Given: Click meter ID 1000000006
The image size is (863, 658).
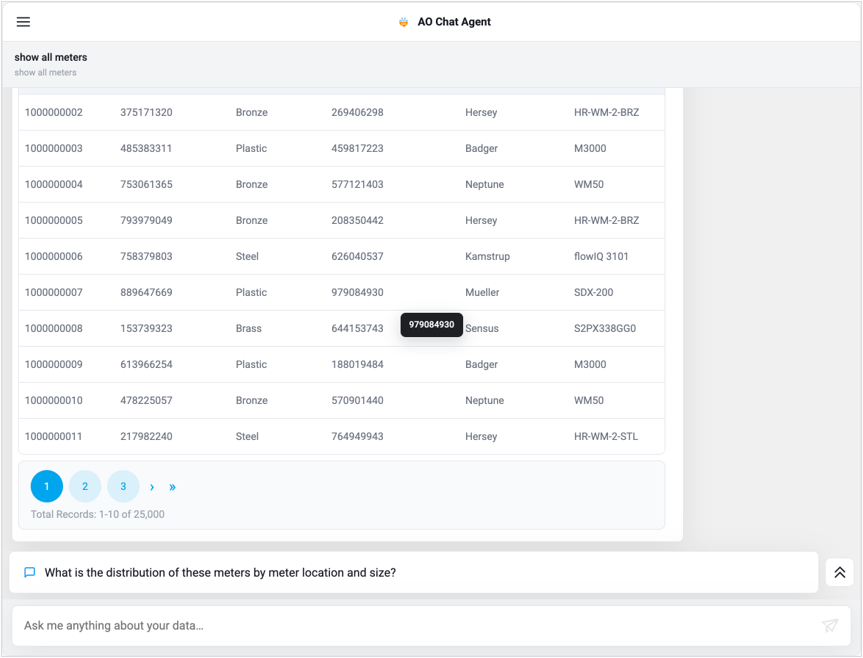Looking at the screenshot, I should [54, 256].
